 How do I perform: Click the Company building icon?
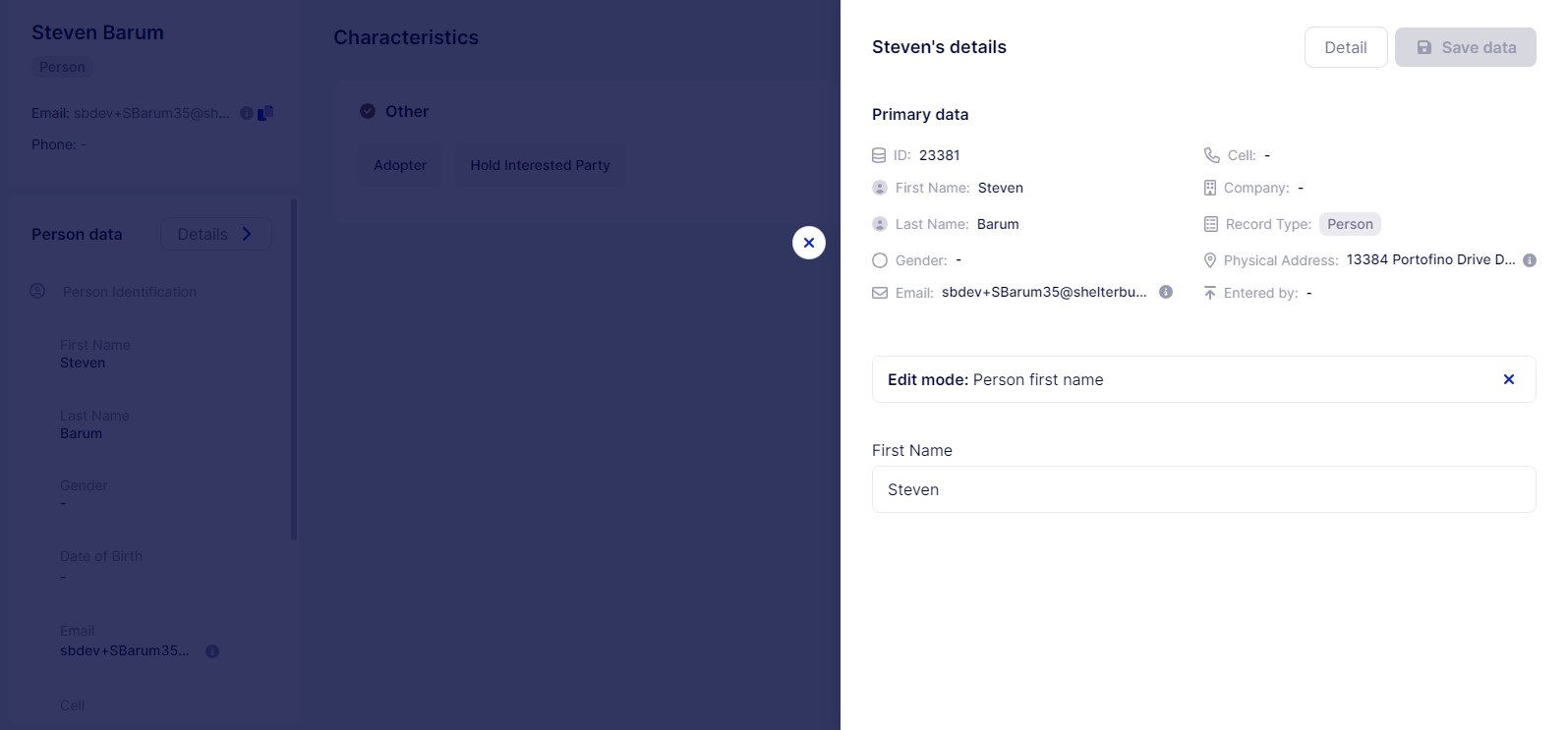pos(1210,188)
